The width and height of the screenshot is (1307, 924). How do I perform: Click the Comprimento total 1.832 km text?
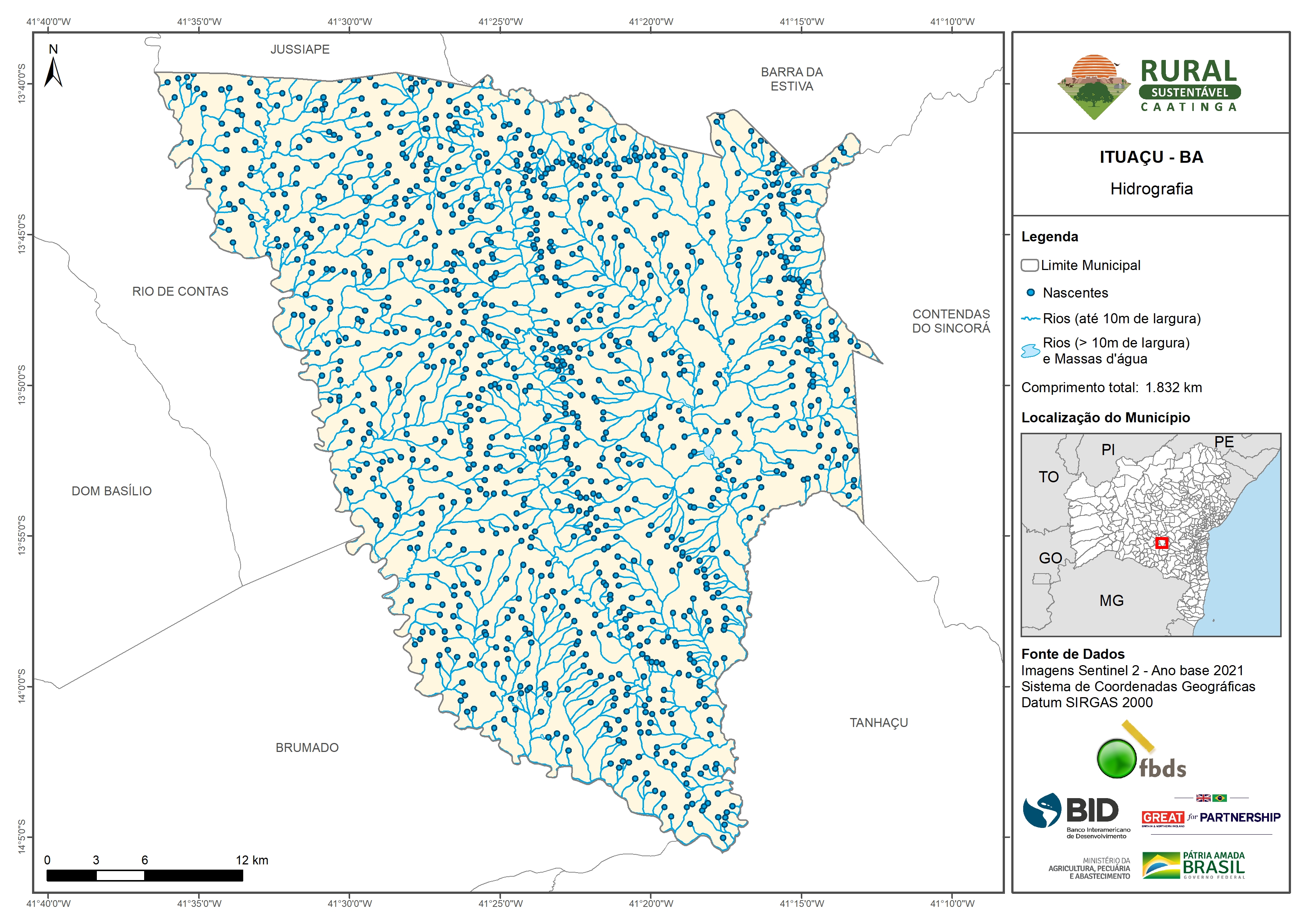click(1111, 388)
